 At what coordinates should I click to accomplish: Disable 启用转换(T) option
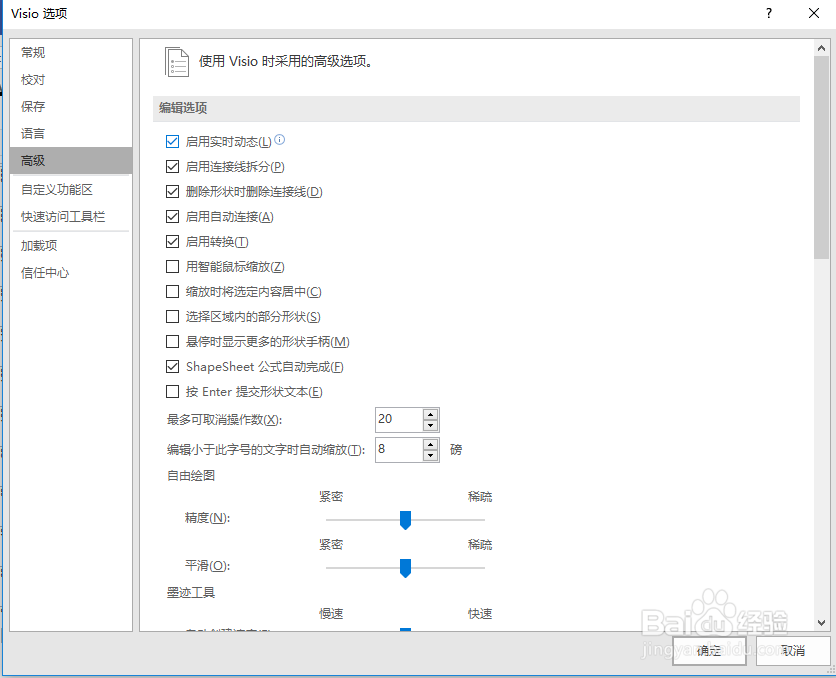(x=172, y=242)
